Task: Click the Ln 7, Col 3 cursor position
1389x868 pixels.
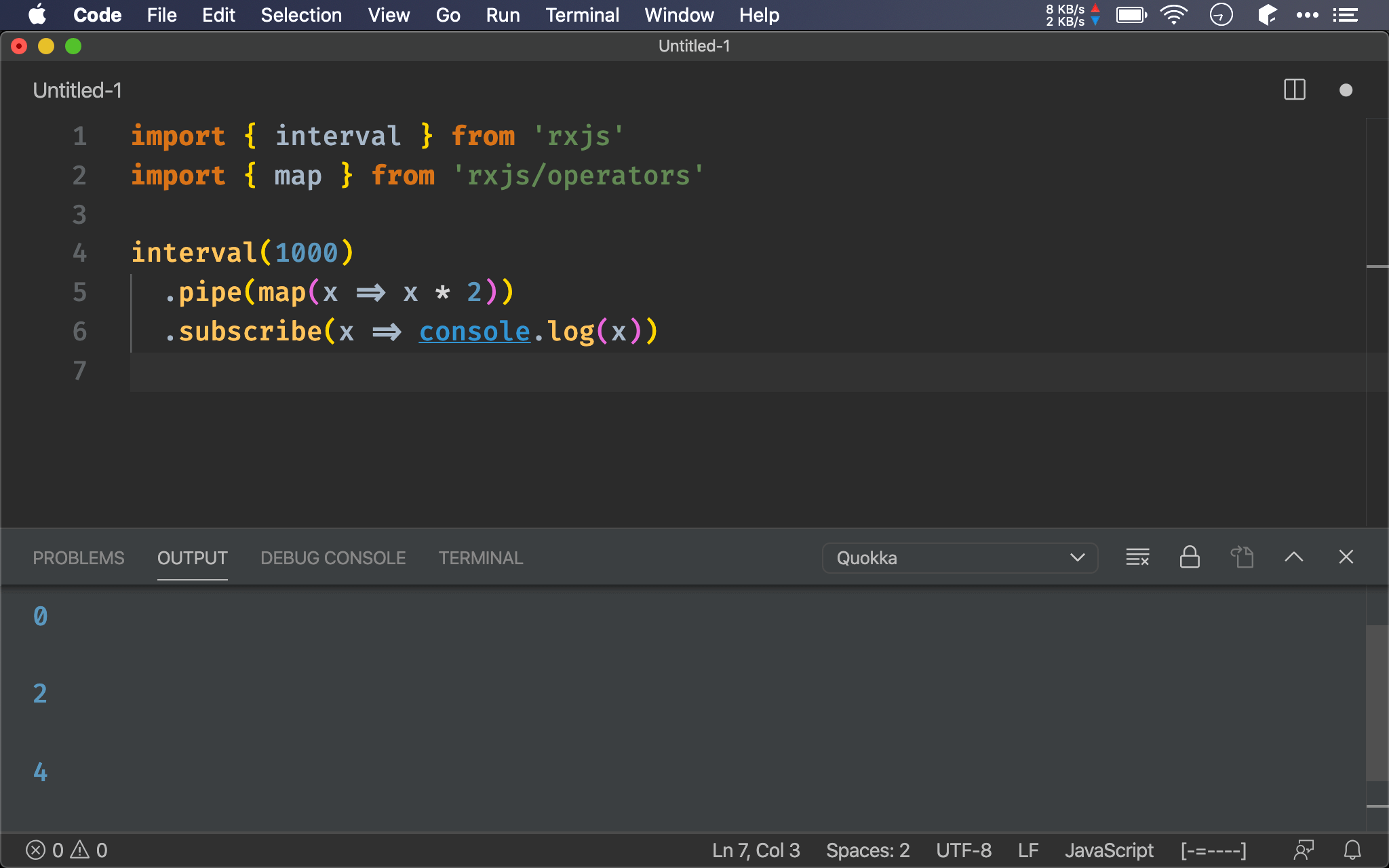Action: (756, 850)
